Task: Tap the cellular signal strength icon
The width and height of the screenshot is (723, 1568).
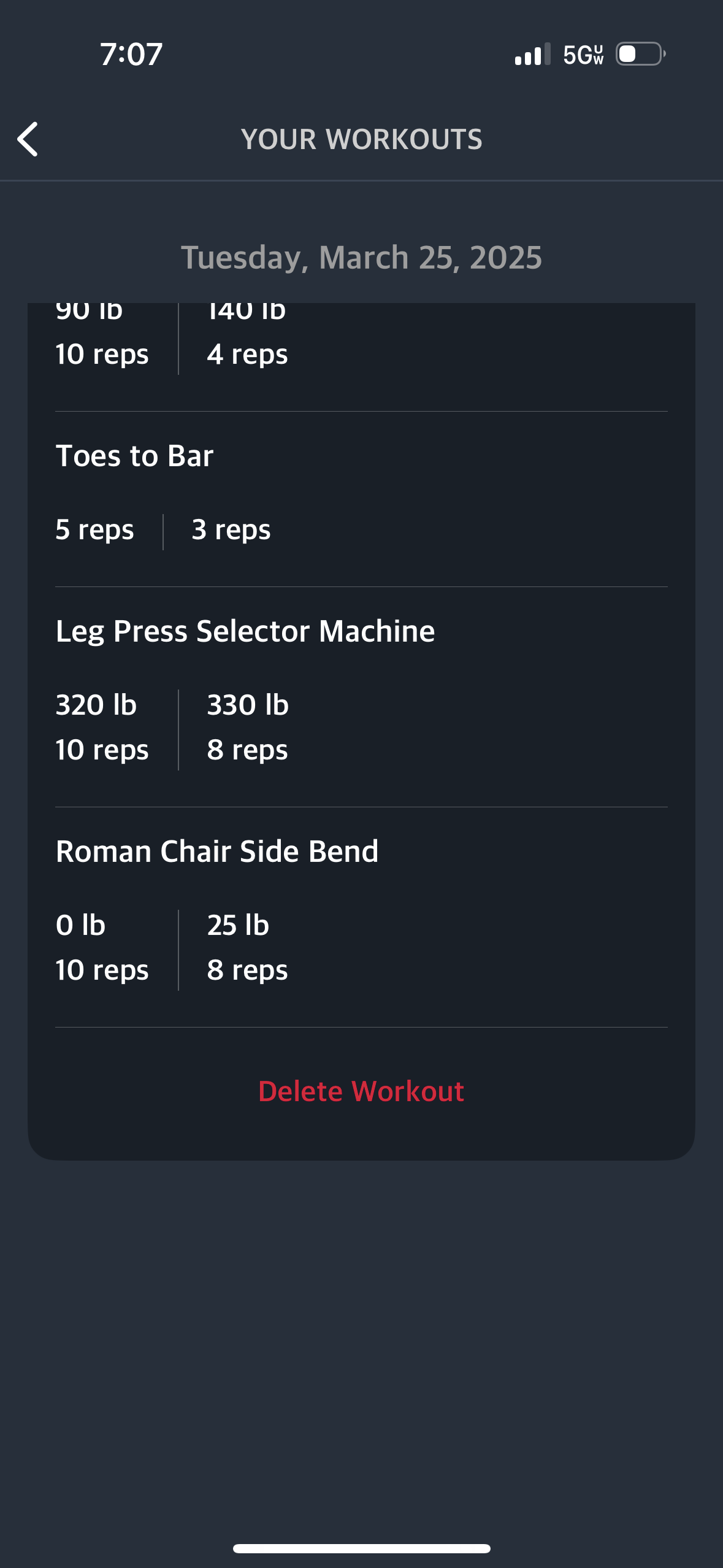Action: click(x=532, y=54)
